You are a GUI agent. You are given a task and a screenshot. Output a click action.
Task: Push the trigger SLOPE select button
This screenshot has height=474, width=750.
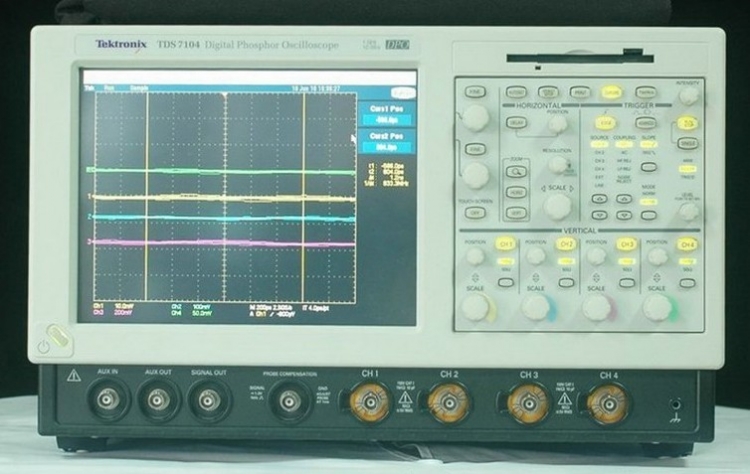tap(649, 167)
